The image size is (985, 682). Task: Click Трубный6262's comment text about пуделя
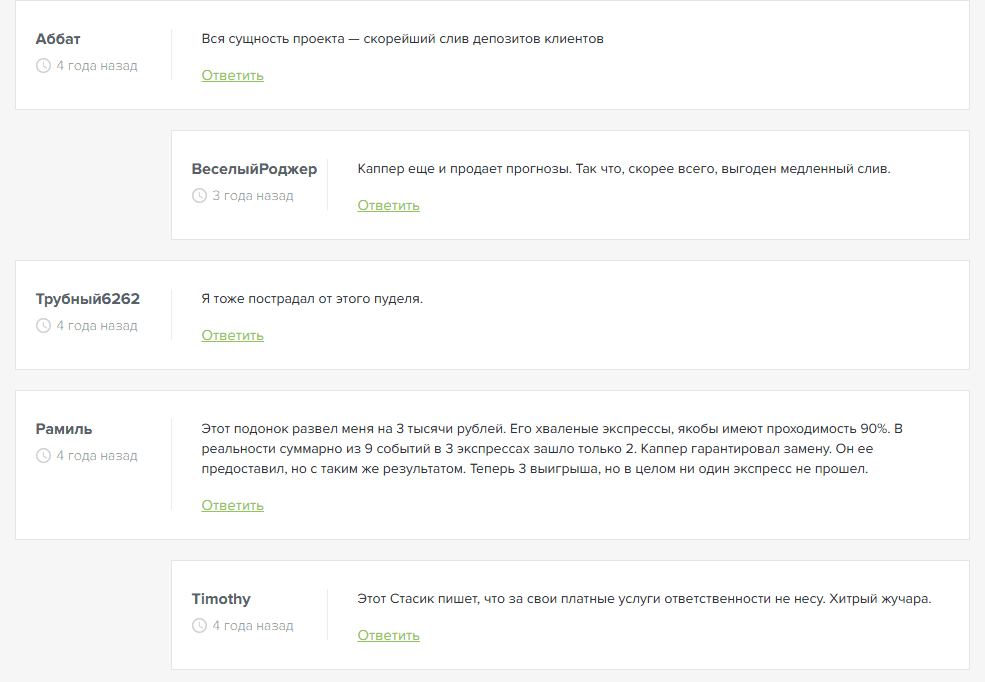pos(312,299)
